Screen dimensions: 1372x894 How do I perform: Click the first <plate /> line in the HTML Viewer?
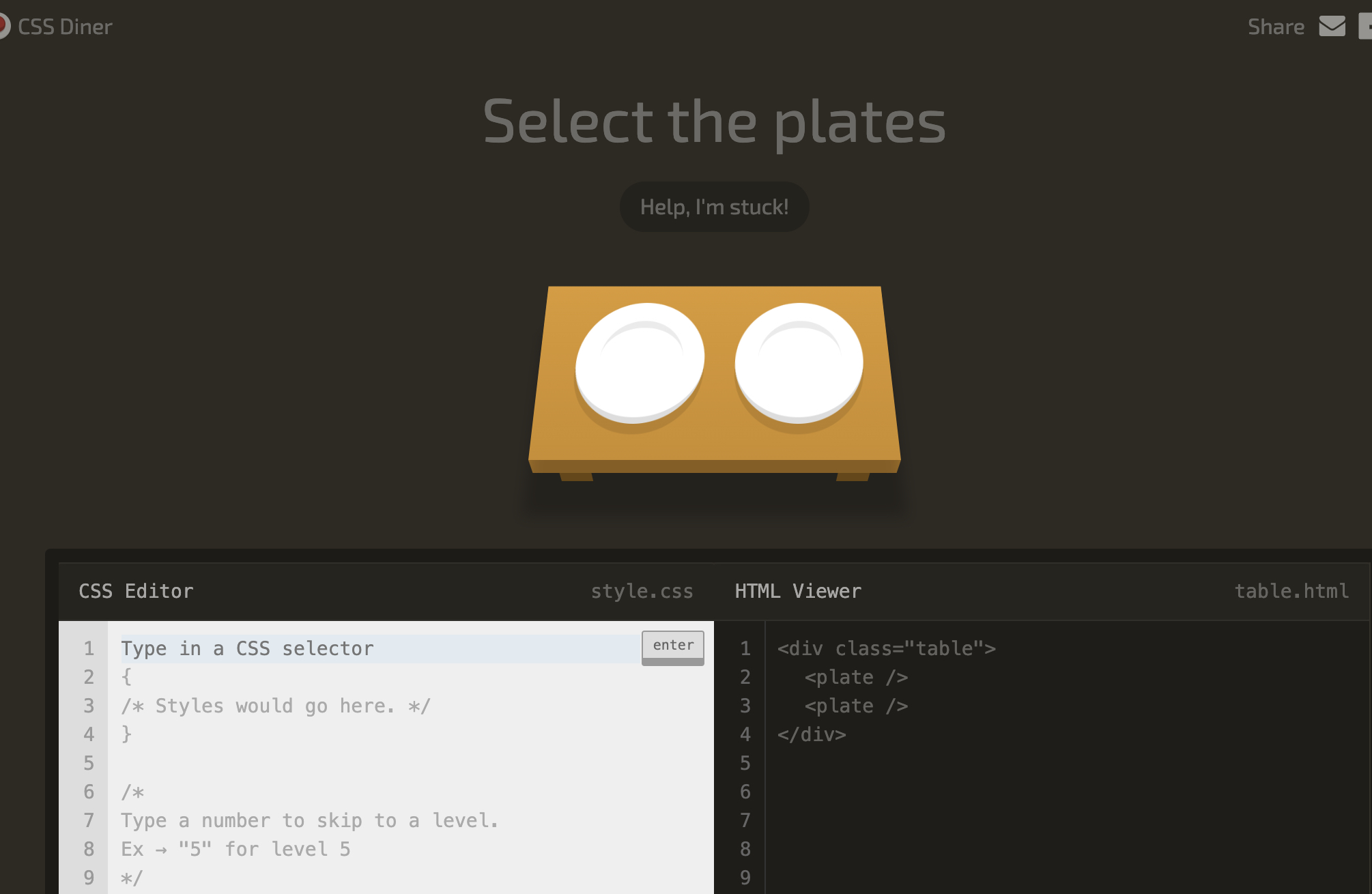pos(856,677)
